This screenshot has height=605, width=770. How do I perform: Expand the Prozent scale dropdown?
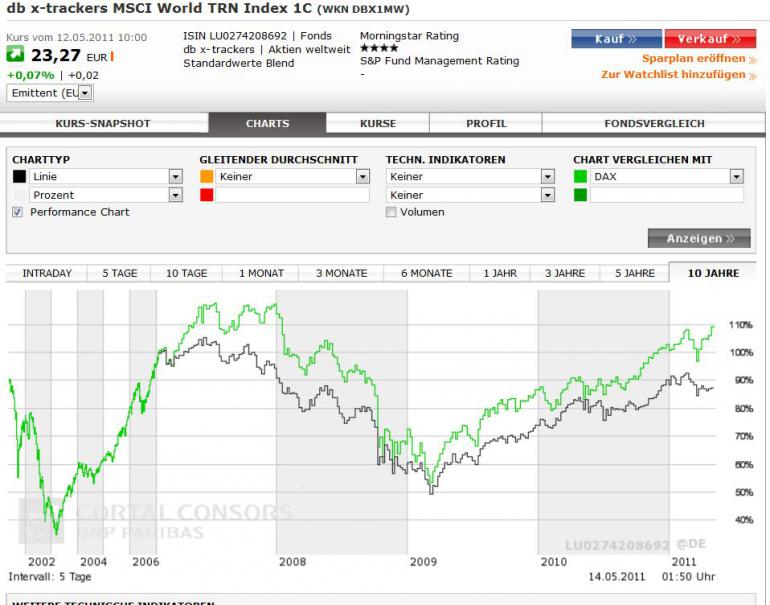point(106,195)
